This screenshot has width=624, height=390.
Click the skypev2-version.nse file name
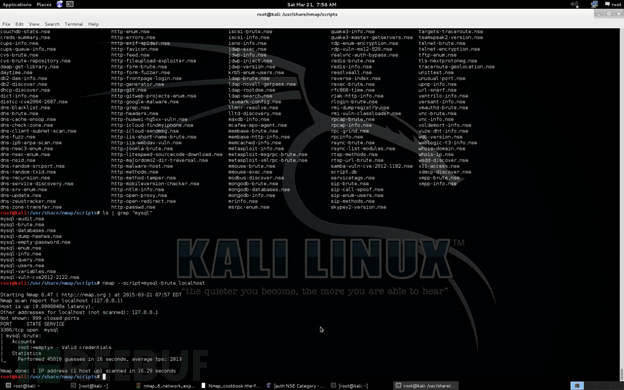point(359,207)
